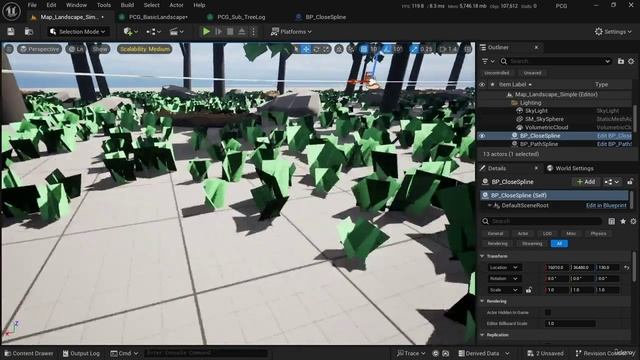
Task: Click the eject button in the play controls
Action: (242, 31)
